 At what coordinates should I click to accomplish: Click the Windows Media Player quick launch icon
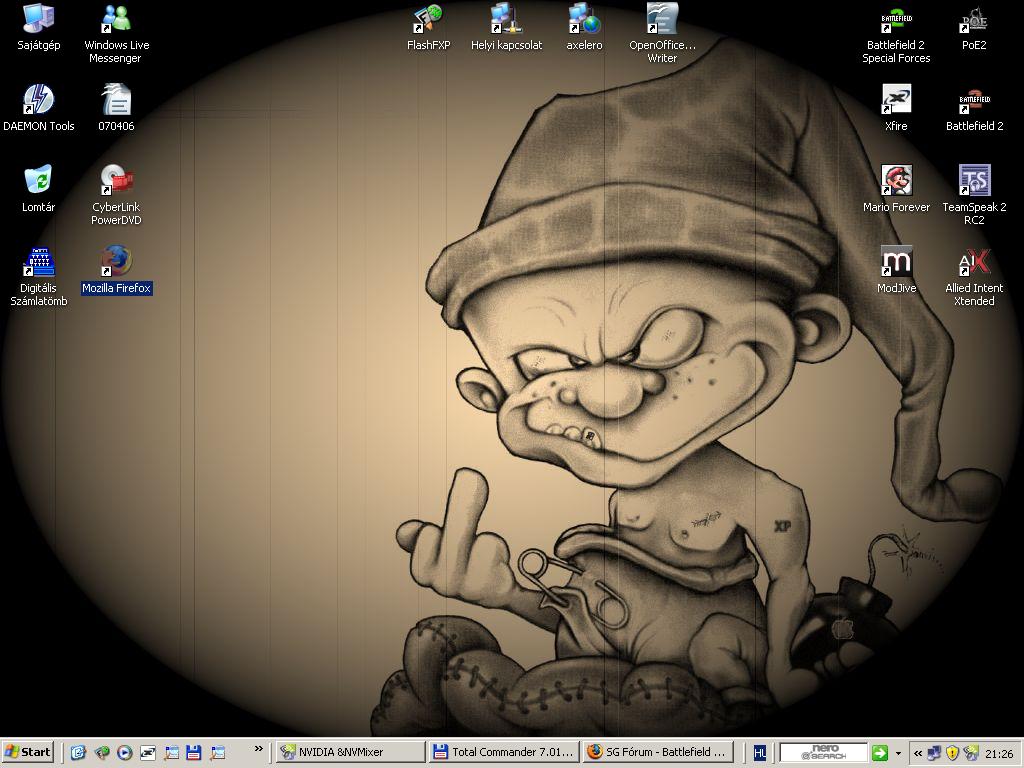coord(125,752)
